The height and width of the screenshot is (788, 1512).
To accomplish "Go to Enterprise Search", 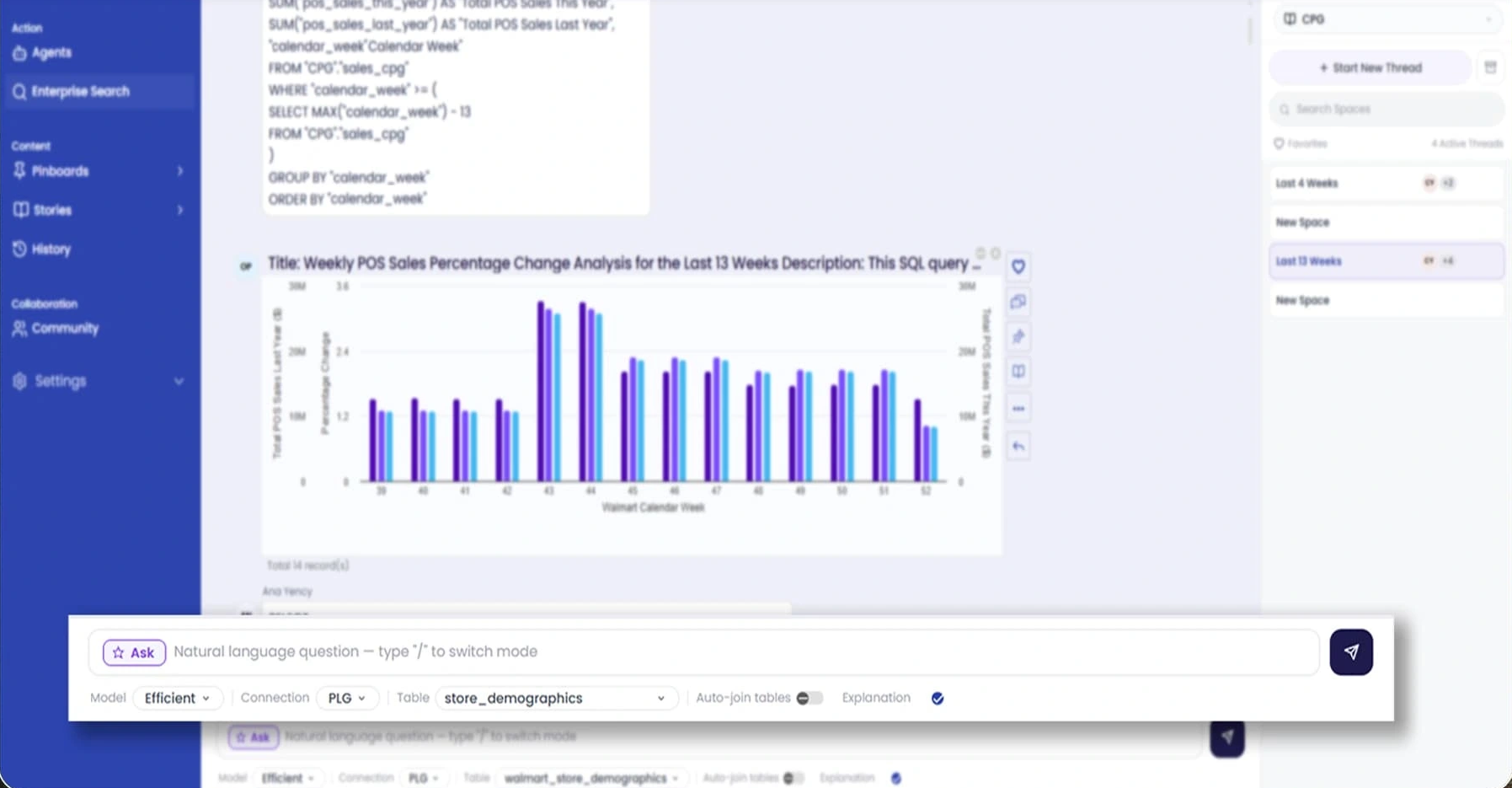I will click(99, 91).
